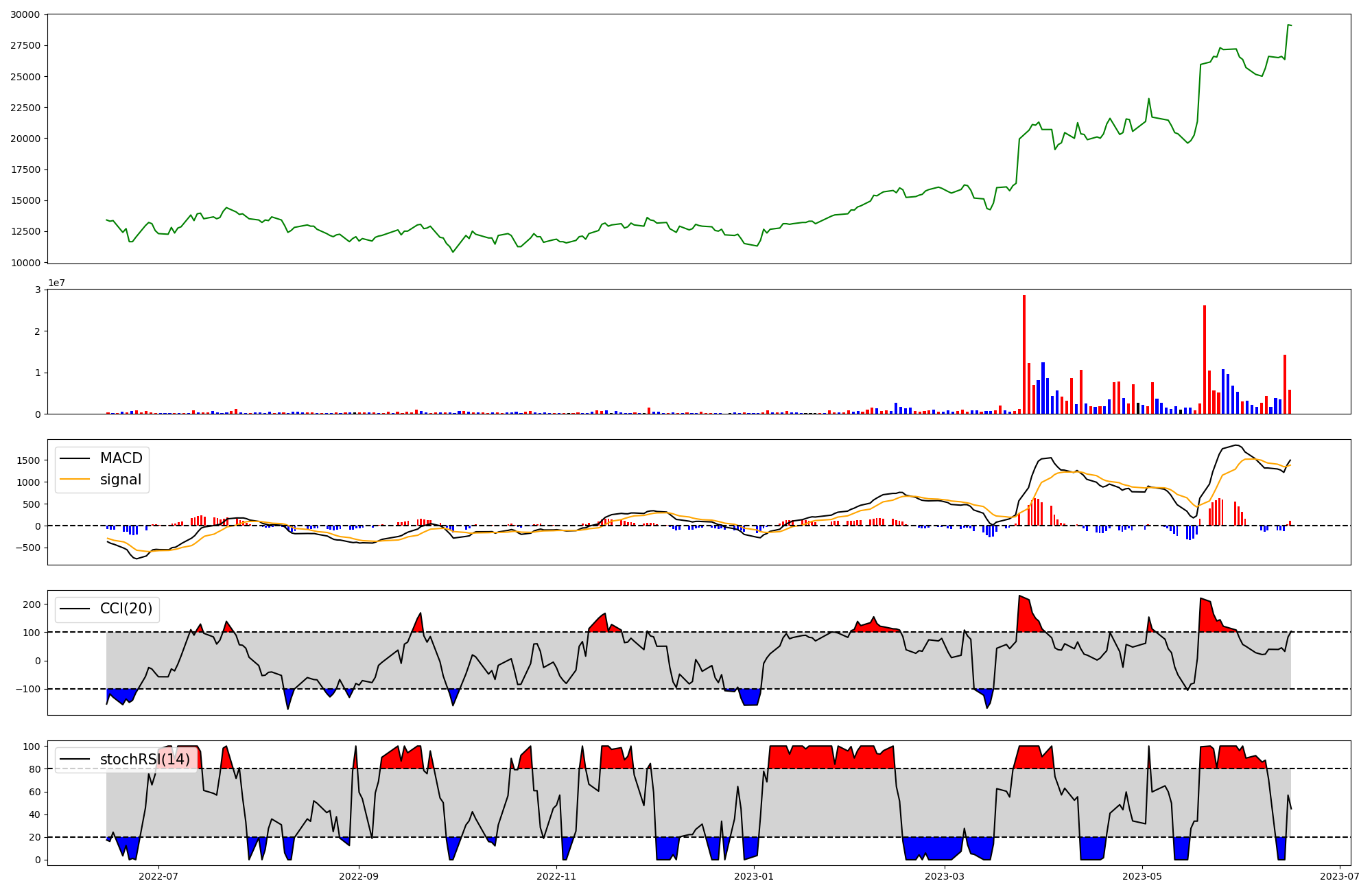Select the 2023-05 x-axis date label
Image resolution: width=1372 pixels, height=892 pixels.
1142,876
